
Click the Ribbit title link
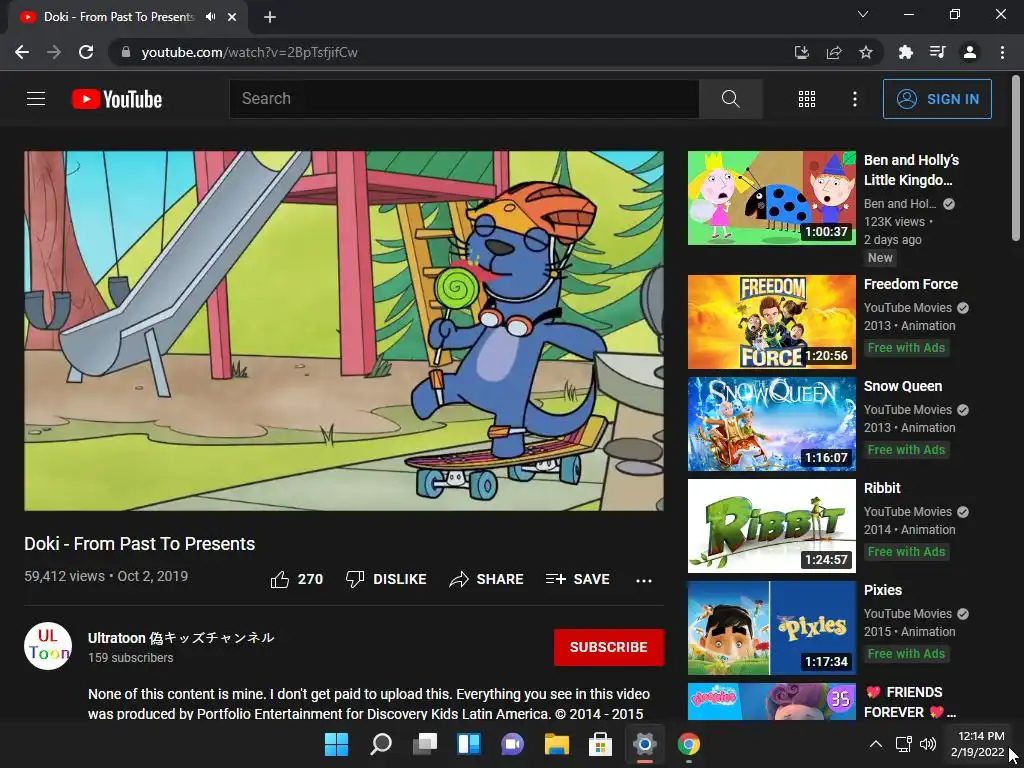(882, 488)
